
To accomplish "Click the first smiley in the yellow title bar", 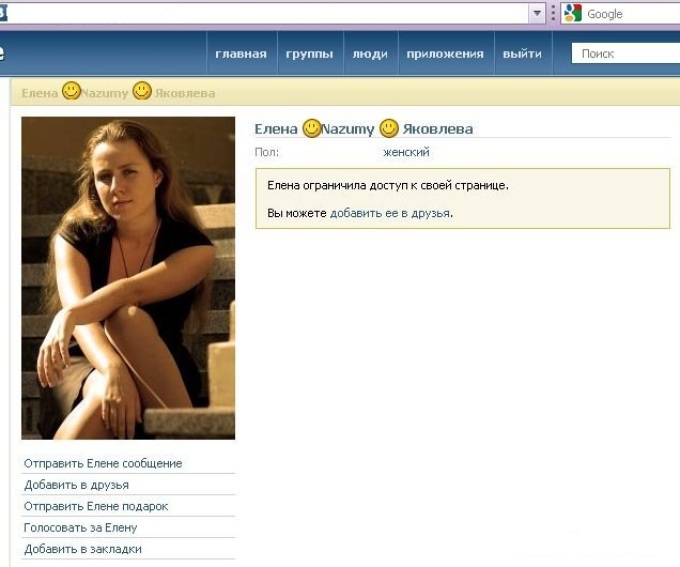I will pos(71,91).
